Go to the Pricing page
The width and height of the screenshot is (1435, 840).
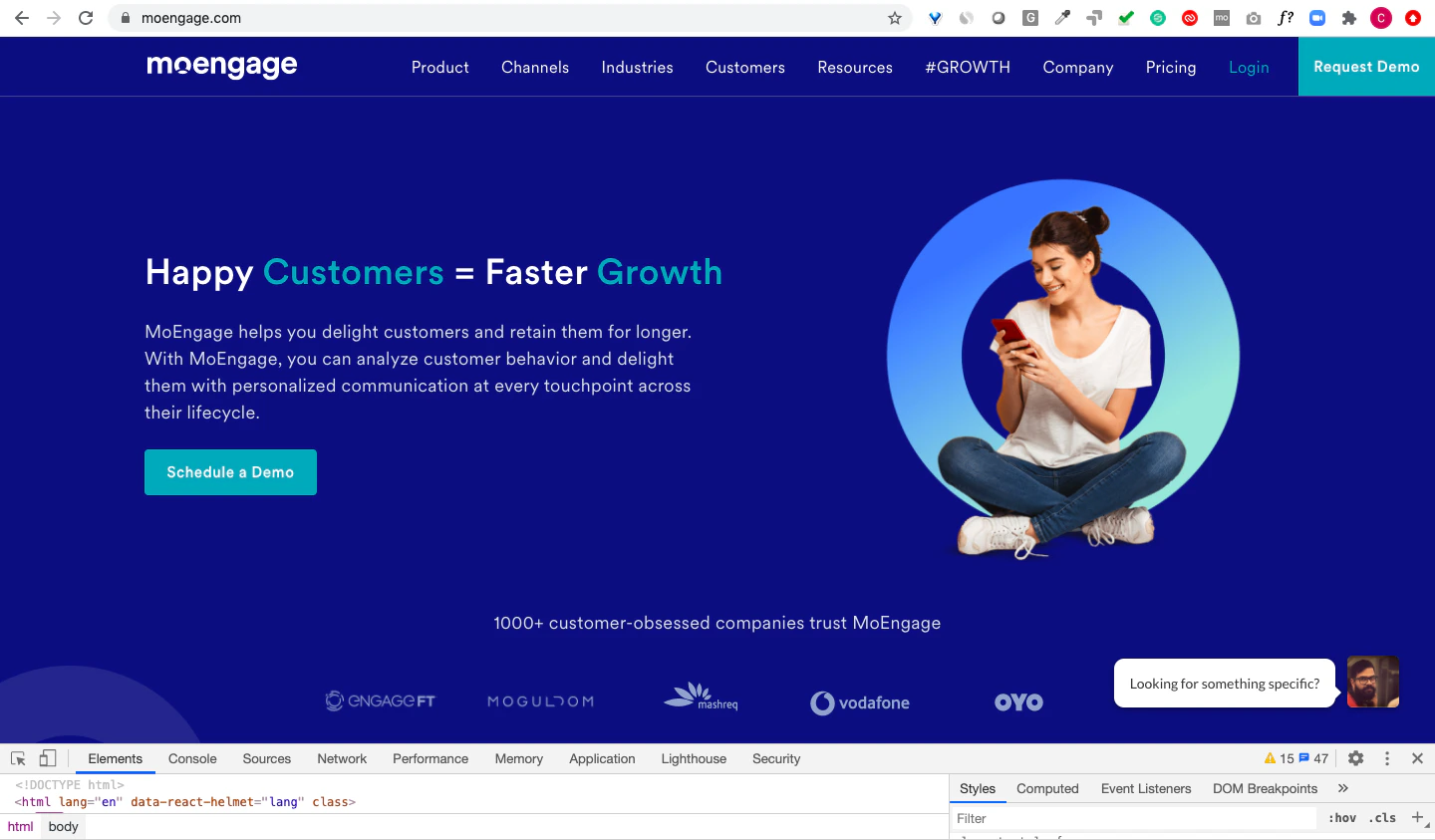coord(1171,67)
